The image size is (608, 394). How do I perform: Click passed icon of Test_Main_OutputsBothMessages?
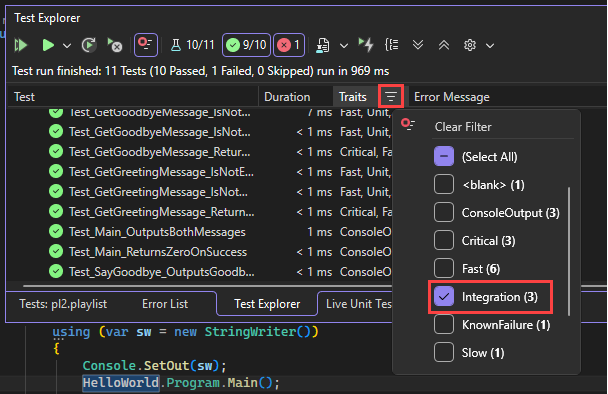pyautogui.click(x=56, y=231)
